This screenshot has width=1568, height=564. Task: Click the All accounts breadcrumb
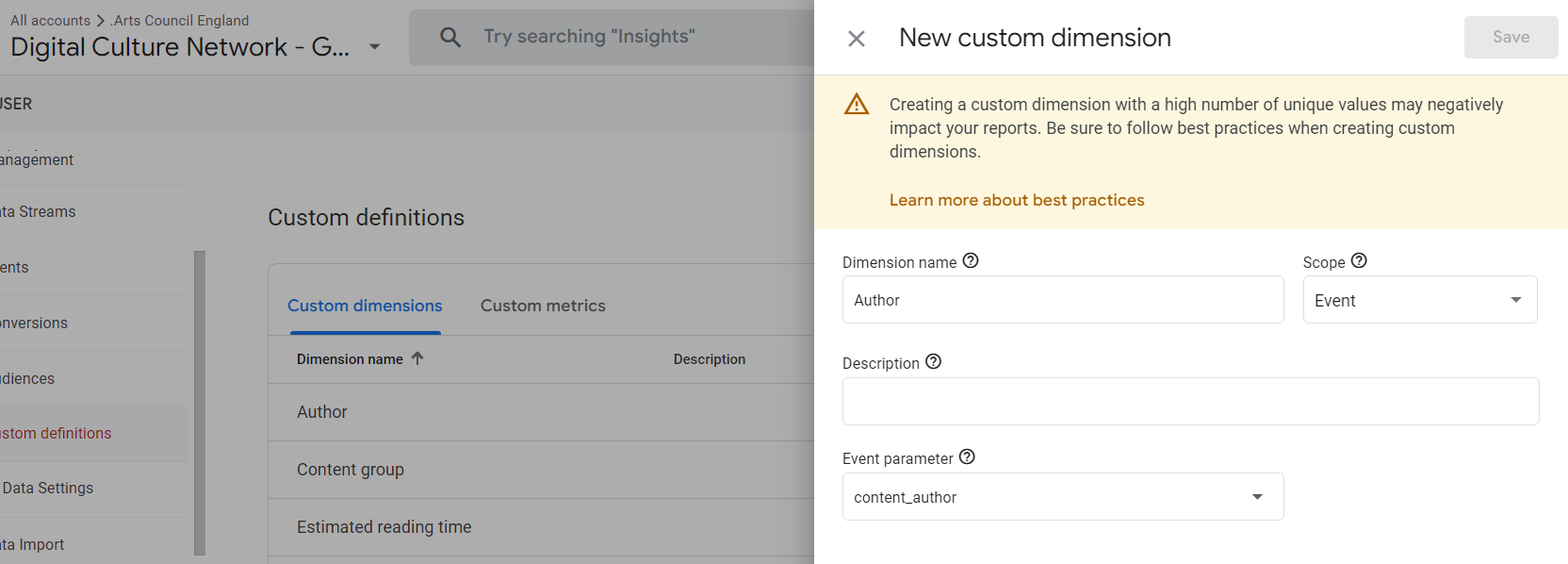click(50, 21)
